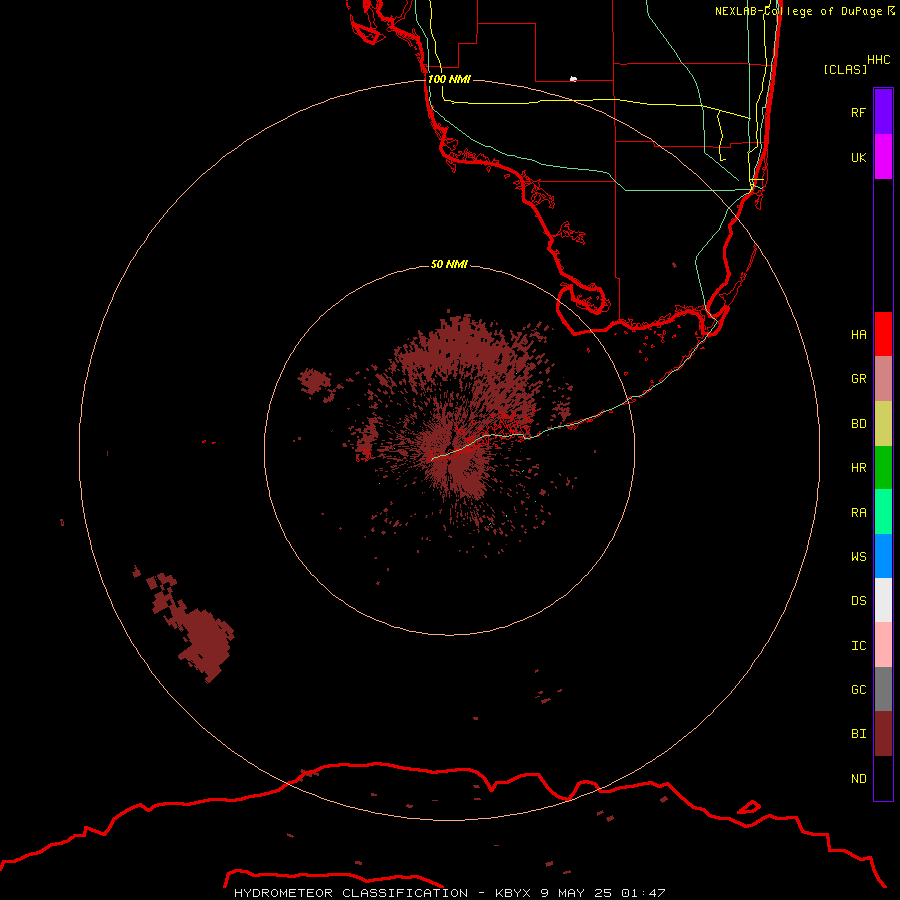Click the 'DS' legend label
The width and height of the screenshot is (900, 900).
[859, 601]
